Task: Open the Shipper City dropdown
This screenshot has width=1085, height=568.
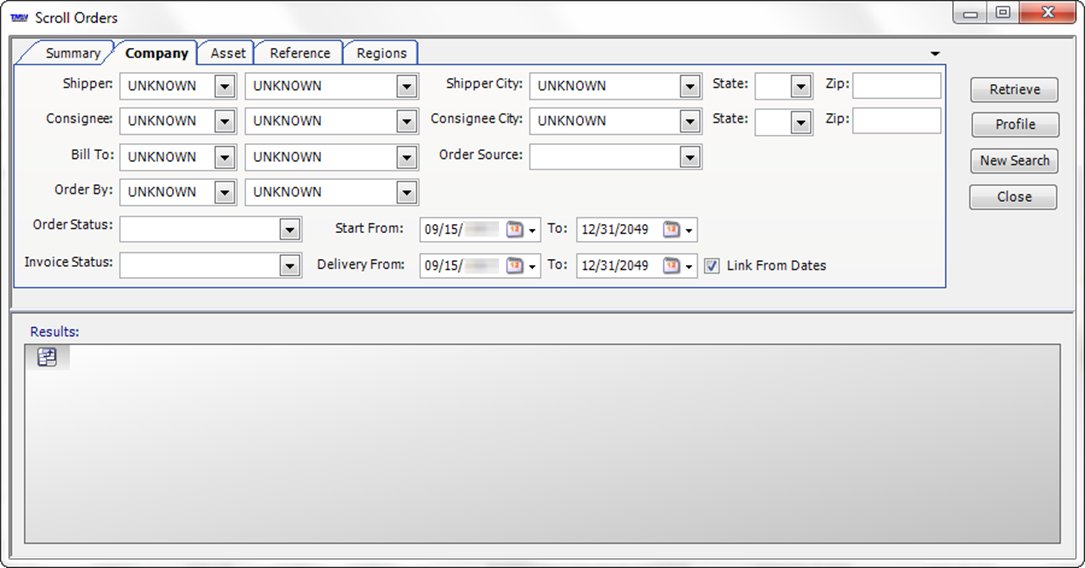Action: 690,86
